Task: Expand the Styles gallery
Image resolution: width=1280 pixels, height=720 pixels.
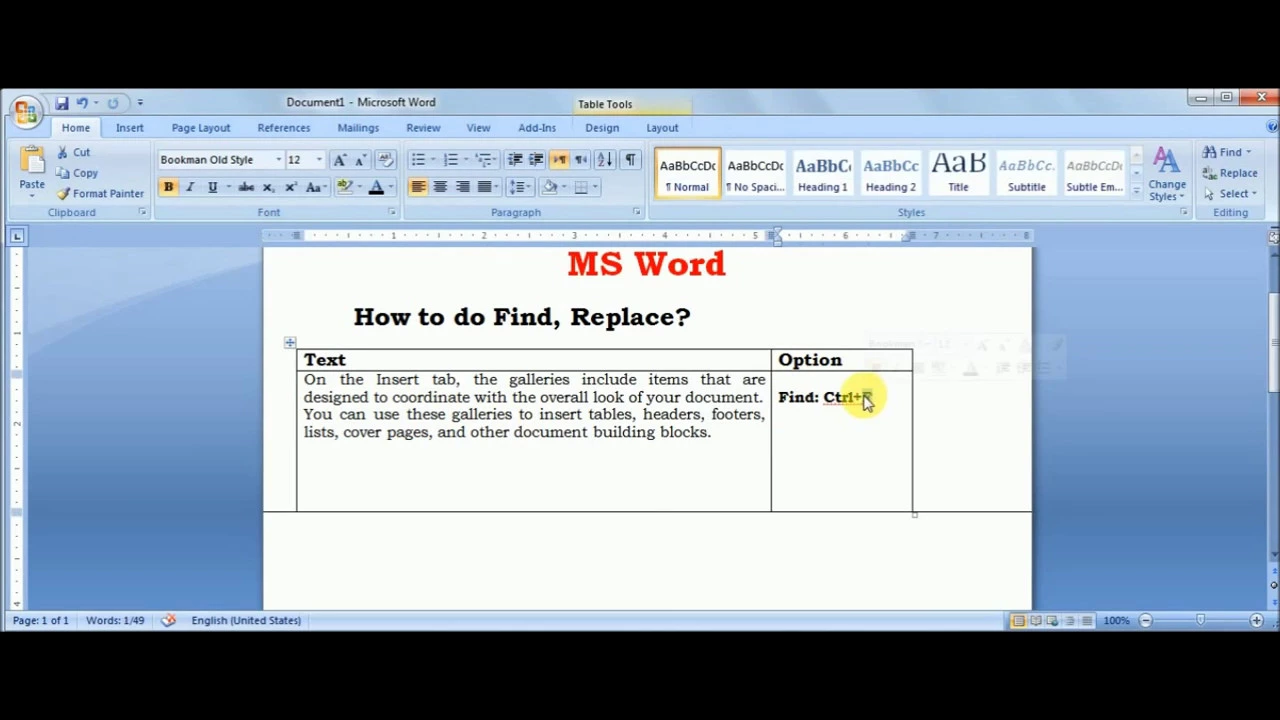Action: [1136, 190]
